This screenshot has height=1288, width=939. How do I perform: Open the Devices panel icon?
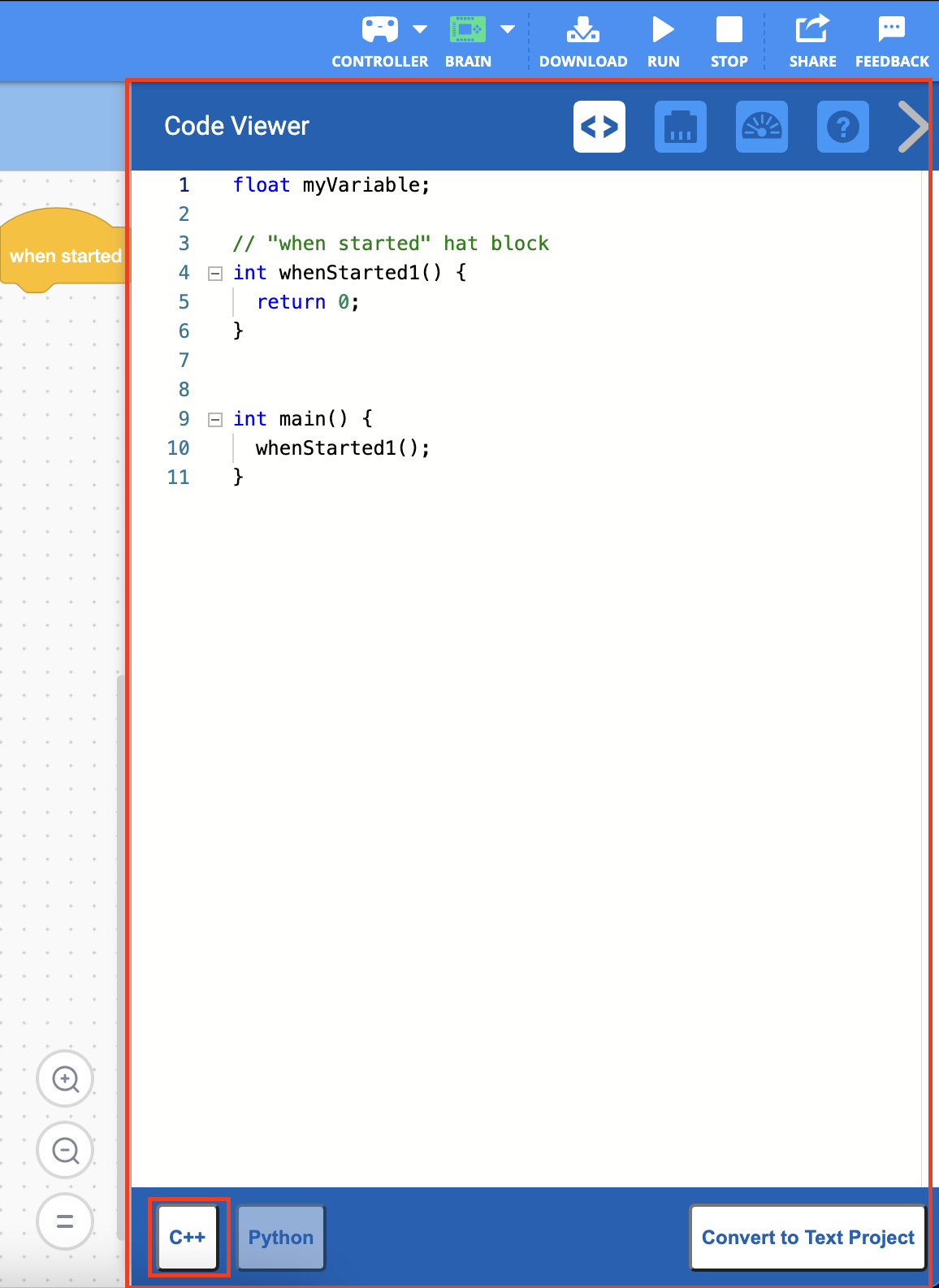point(681,127)
